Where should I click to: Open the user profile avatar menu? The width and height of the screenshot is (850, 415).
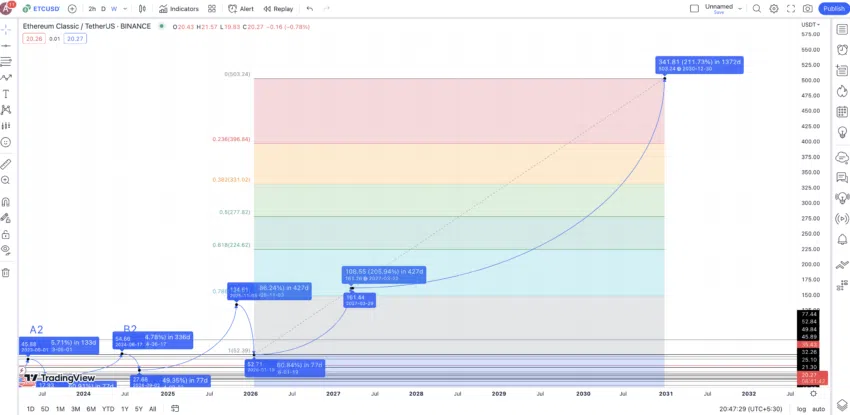(x=8, y=8)
